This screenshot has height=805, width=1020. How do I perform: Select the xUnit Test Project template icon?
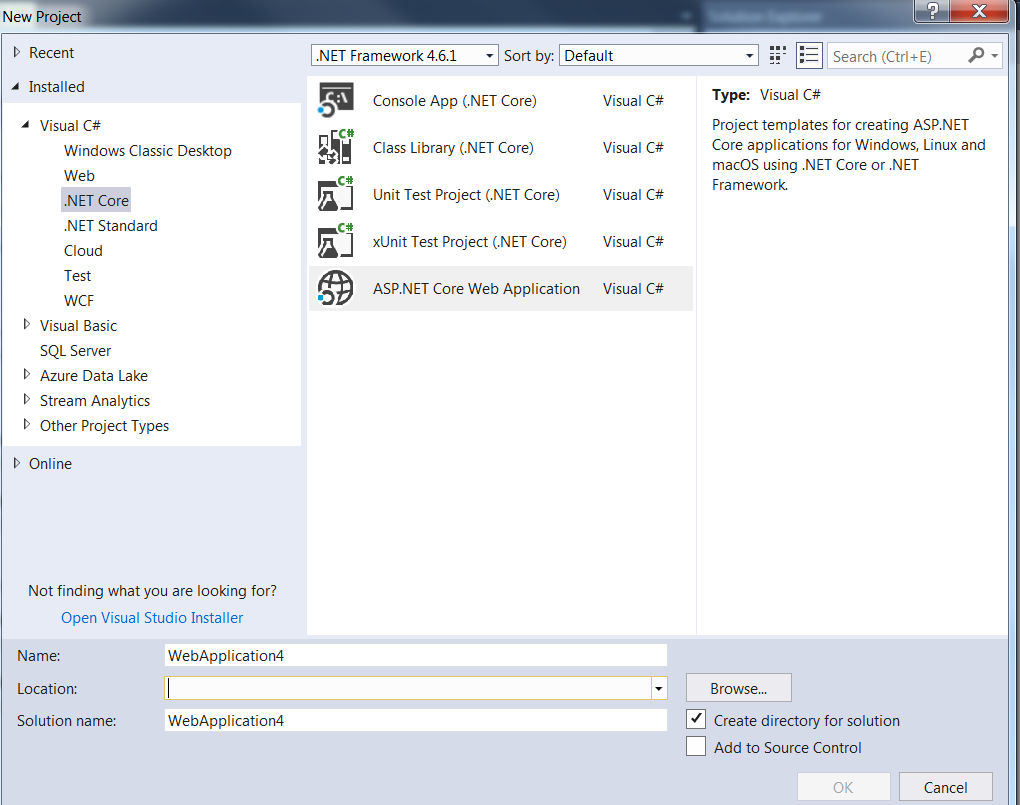(335, 241)
